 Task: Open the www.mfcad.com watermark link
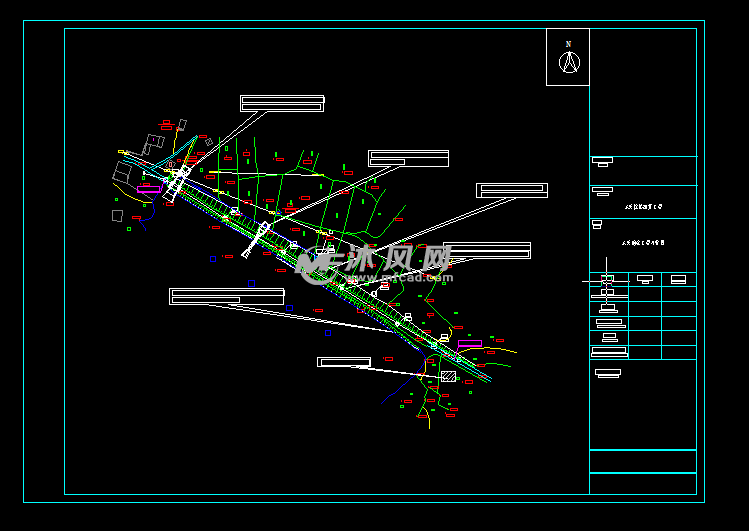(398, 278)
